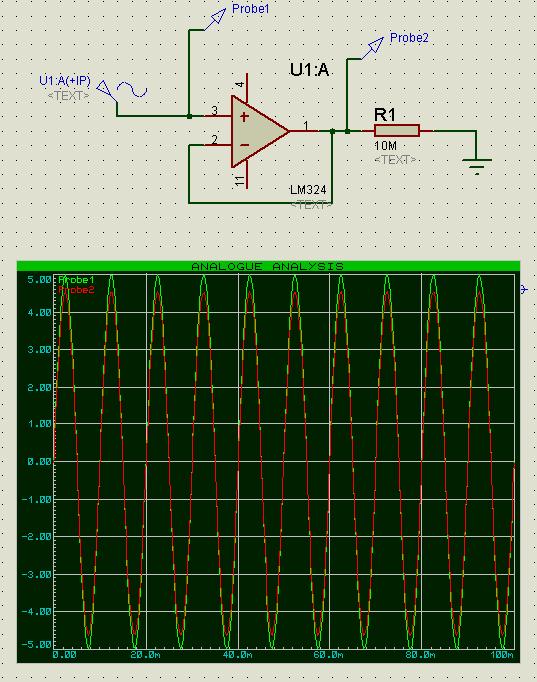Viewport: 537px width, 682px height.
Task: Click the R1 reference label
Action: (385, 115)
